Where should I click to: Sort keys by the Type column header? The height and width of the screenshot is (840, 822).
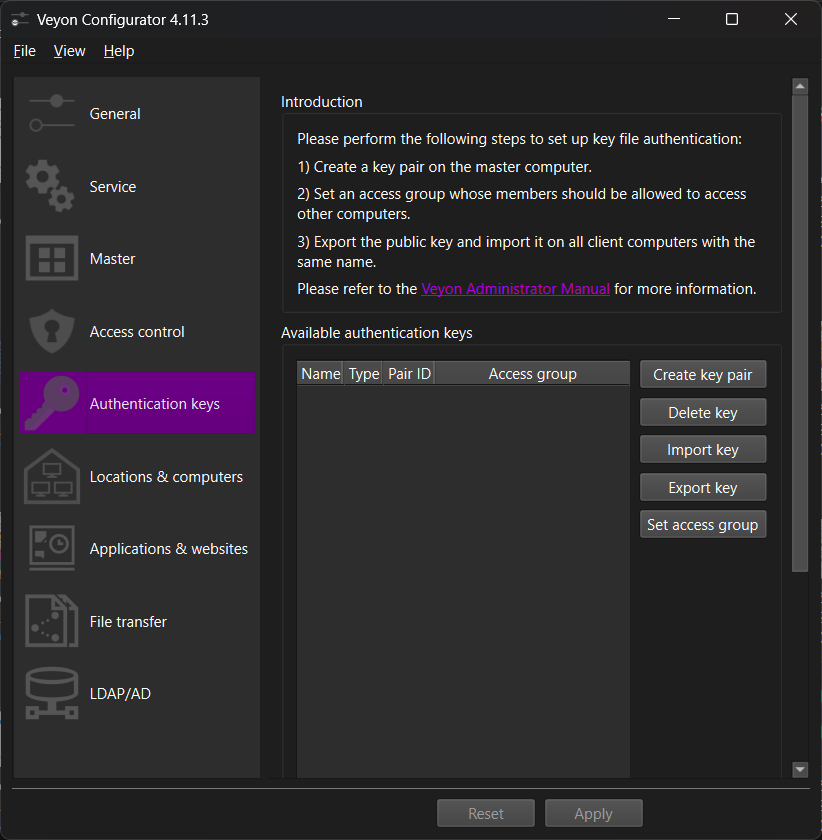[364, 373]
